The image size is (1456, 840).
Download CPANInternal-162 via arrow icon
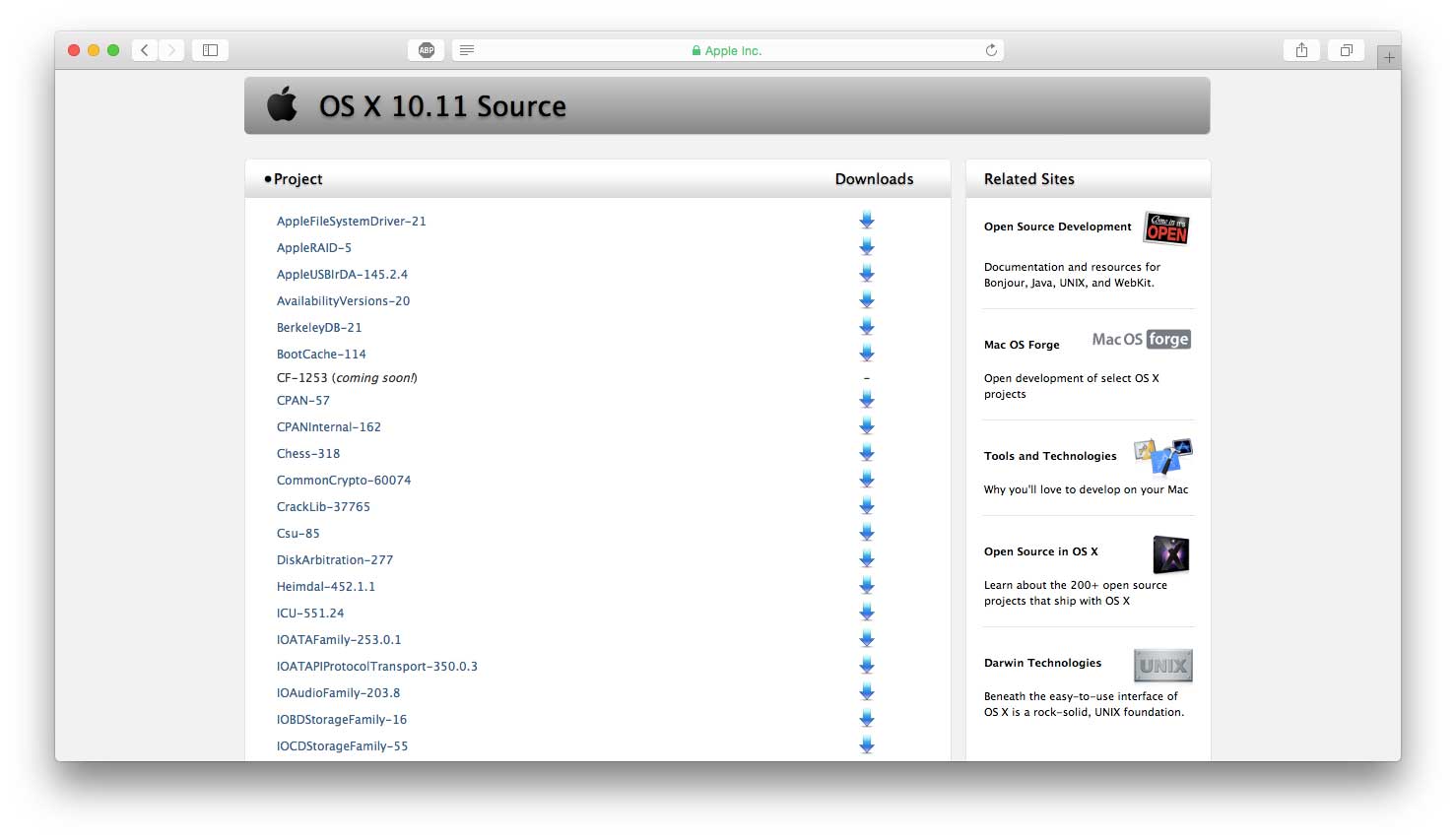867,426
